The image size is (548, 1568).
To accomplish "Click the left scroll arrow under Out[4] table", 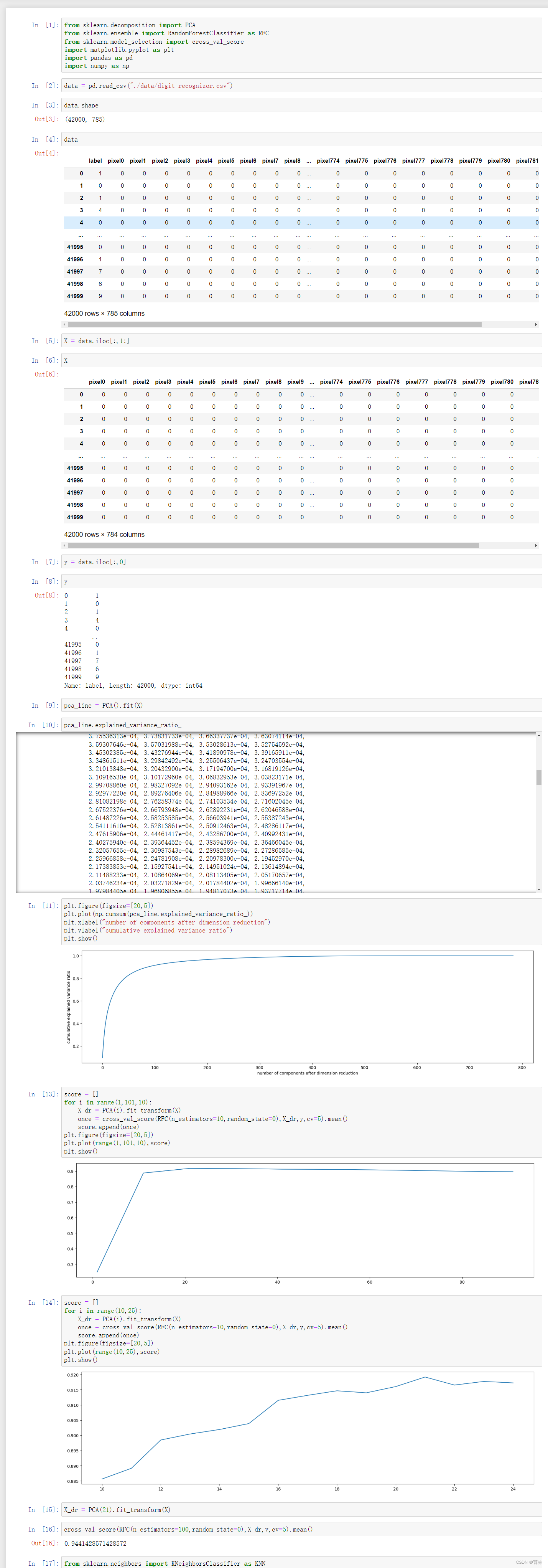I will (x=65, y=324).
